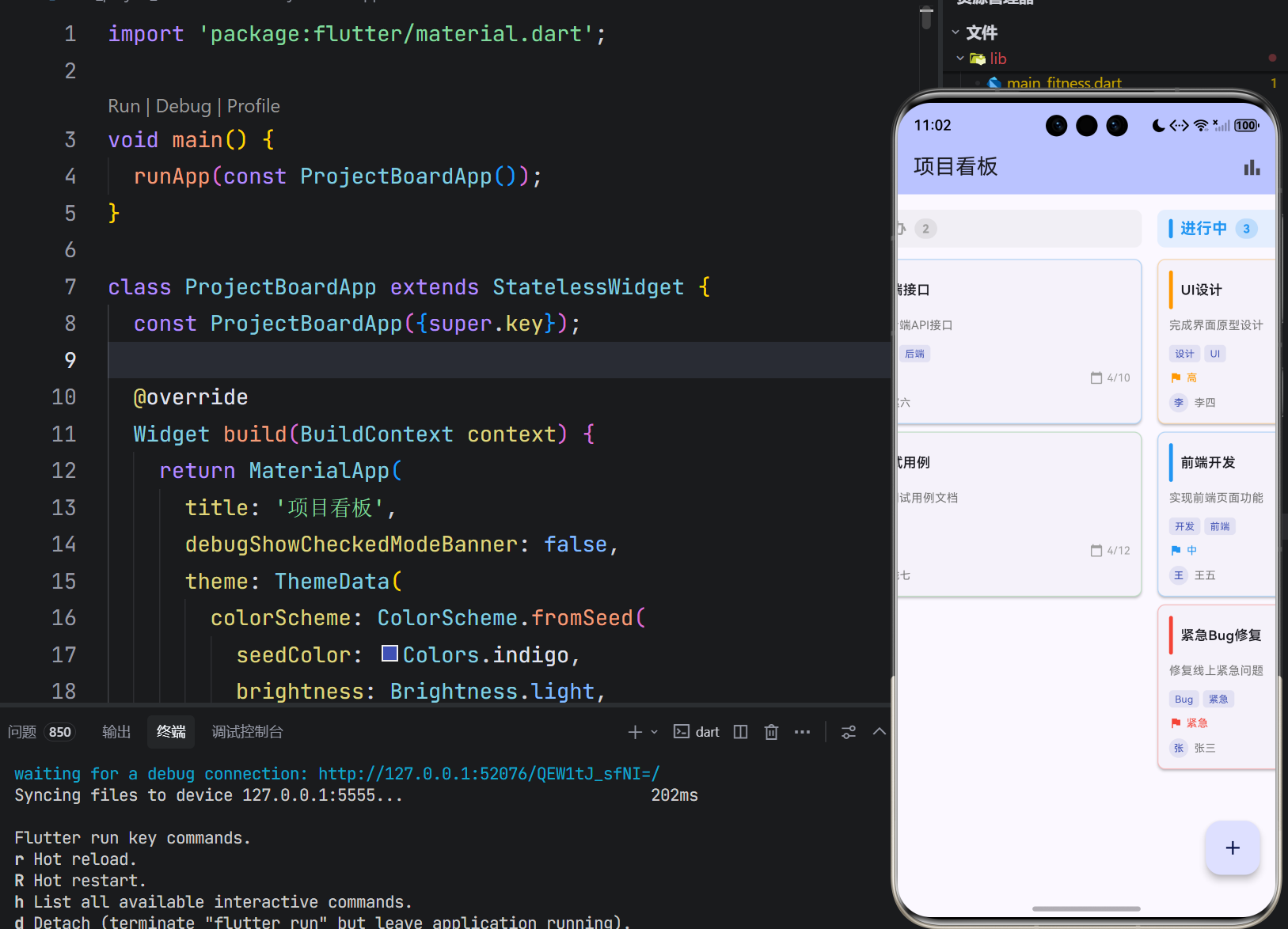The image size is (1288, 929).
Task: Kill terminal with trash icon
Action: pyautogui.click(x=771, y=732)
